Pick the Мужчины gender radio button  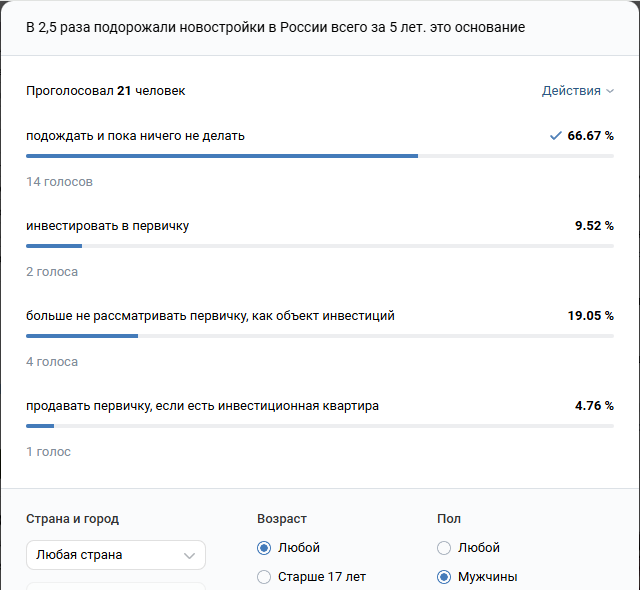click(444, 577)
